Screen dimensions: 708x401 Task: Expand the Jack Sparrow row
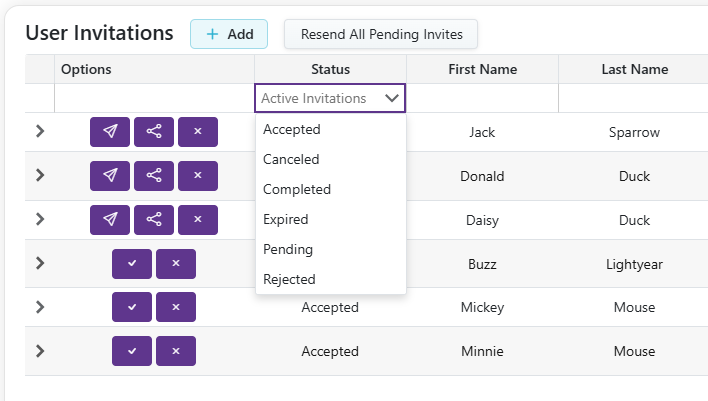click(x=40, y=131)
